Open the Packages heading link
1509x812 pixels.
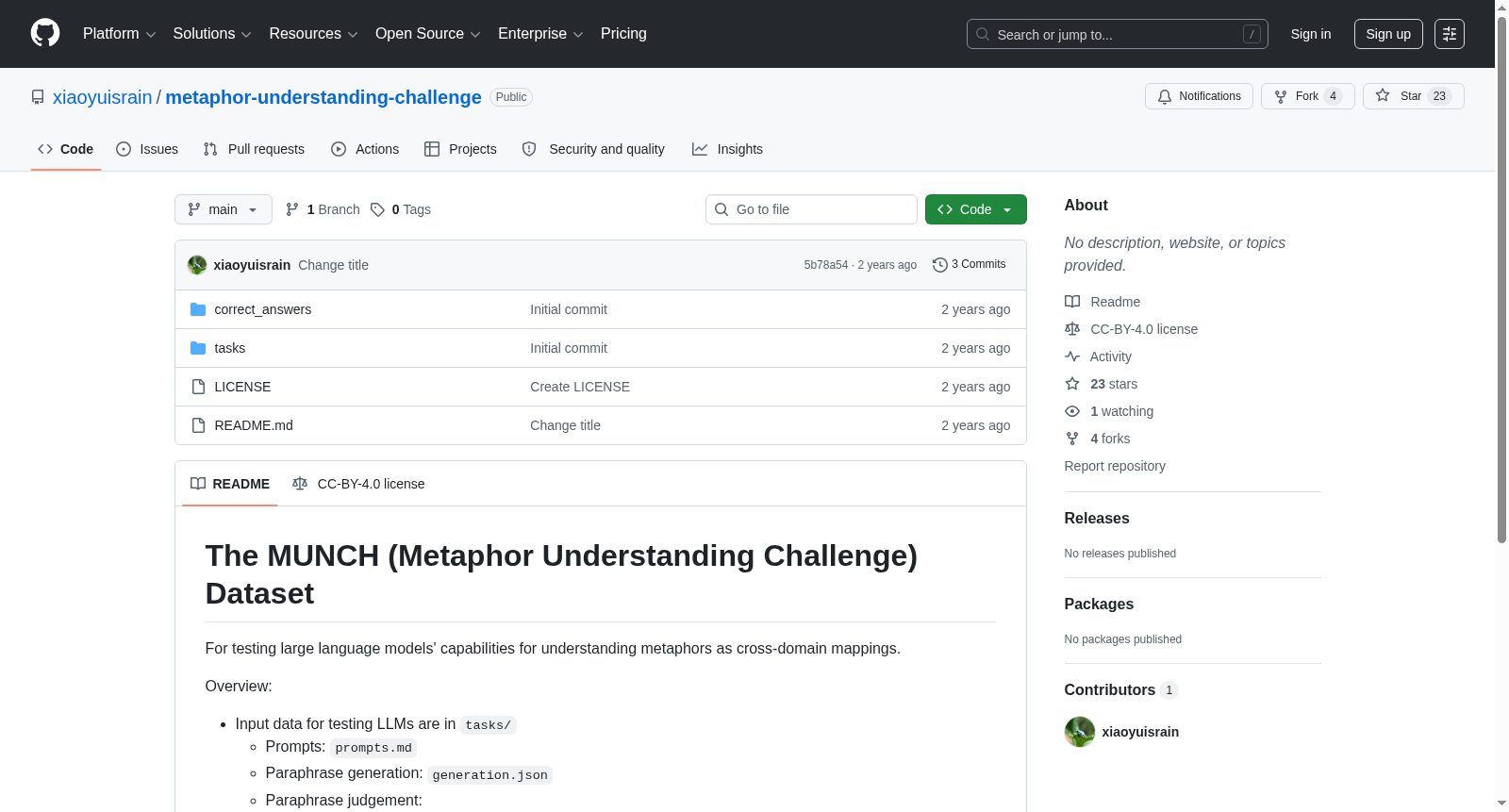(x=1099, y=605)
